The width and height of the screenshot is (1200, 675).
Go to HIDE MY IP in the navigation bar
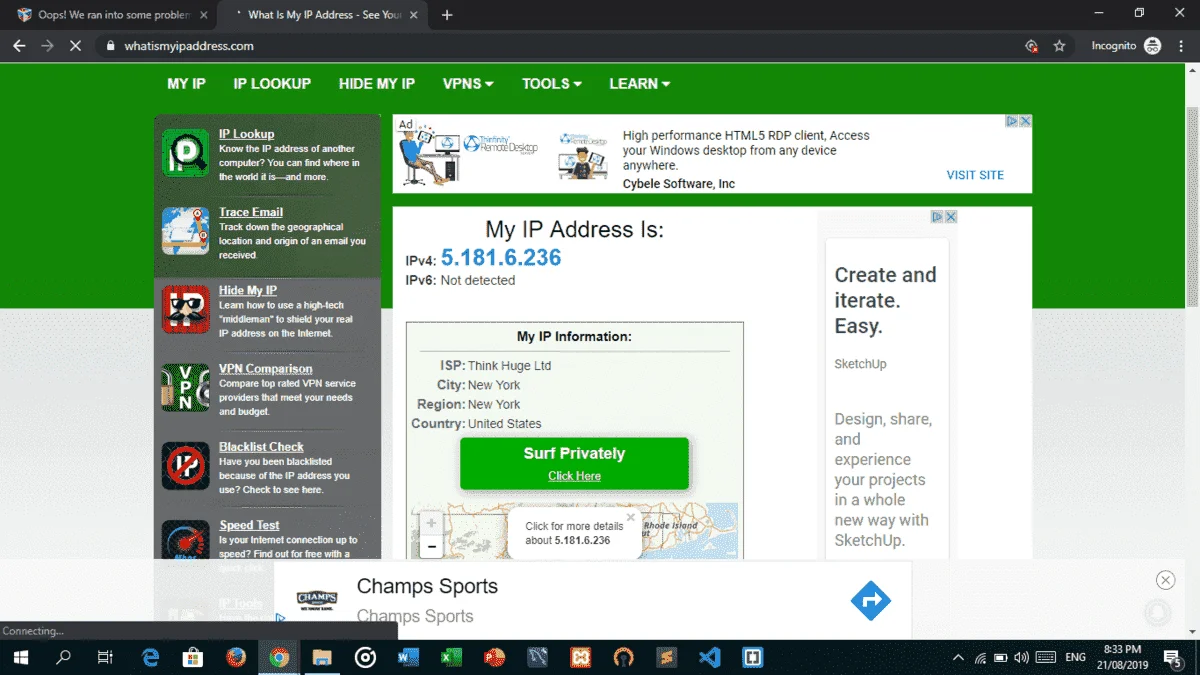pyautogui.click(x=377, y=84)
